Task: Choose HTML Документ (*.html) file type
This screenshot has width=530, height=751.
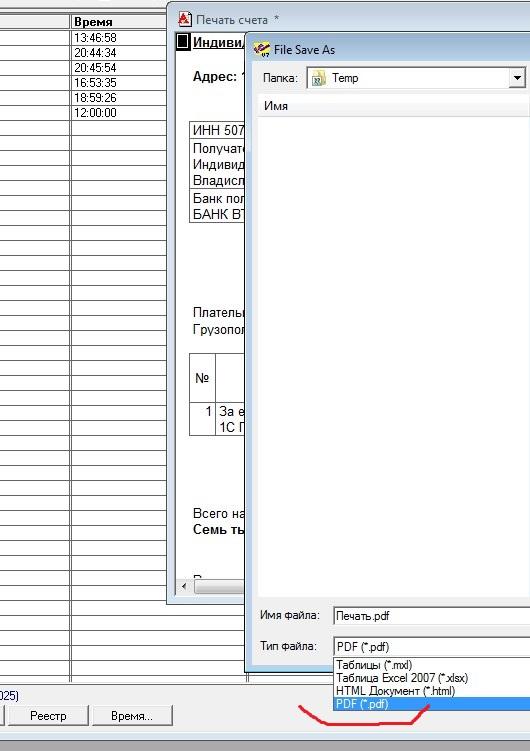Action: point(395,691)
